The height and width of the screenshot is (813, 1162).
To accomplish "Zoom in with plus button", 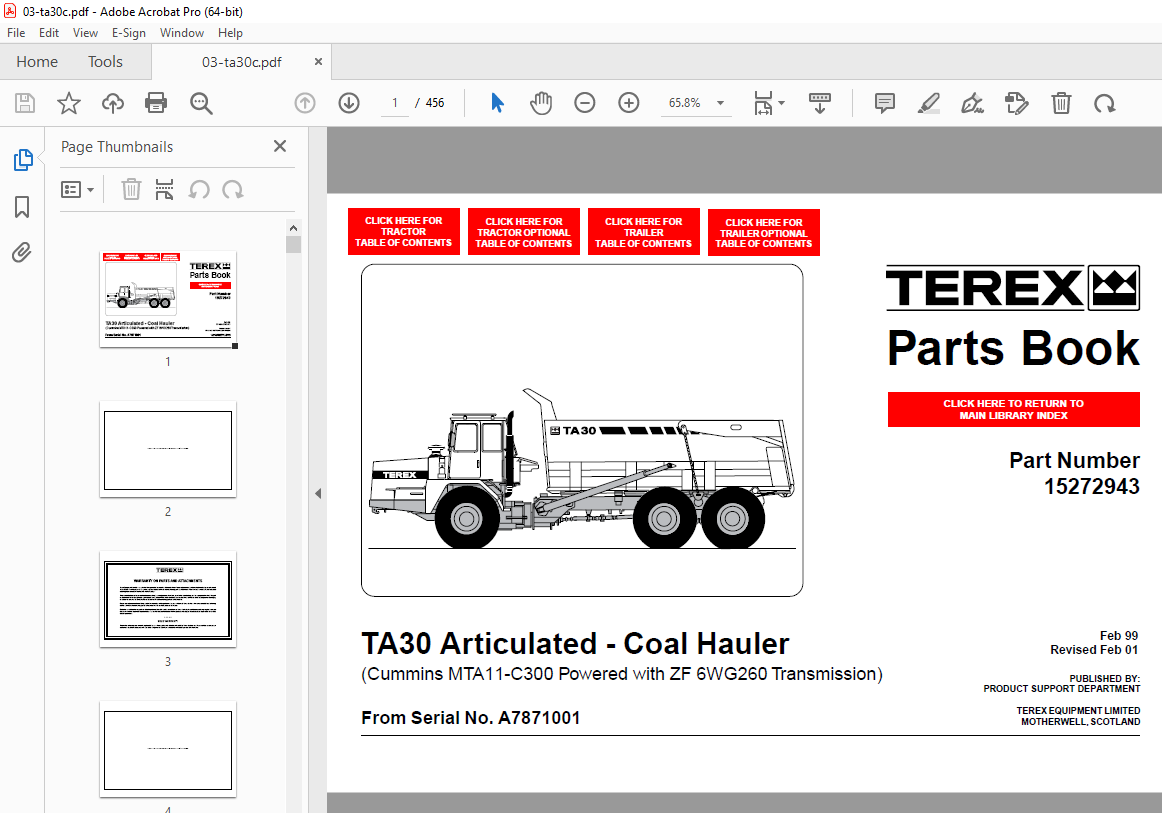I will pos(628,103).
